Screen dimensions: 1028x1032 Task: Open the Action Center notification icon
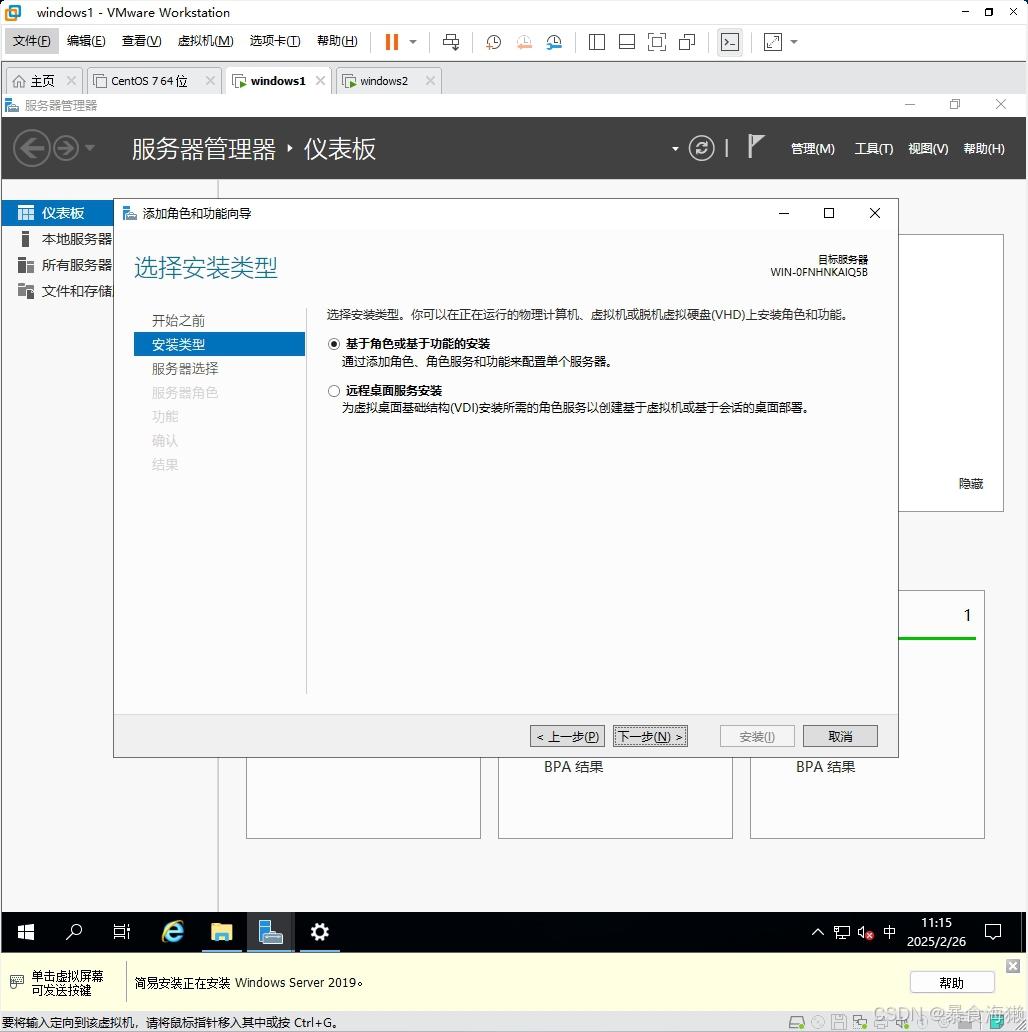click(992, 932)
